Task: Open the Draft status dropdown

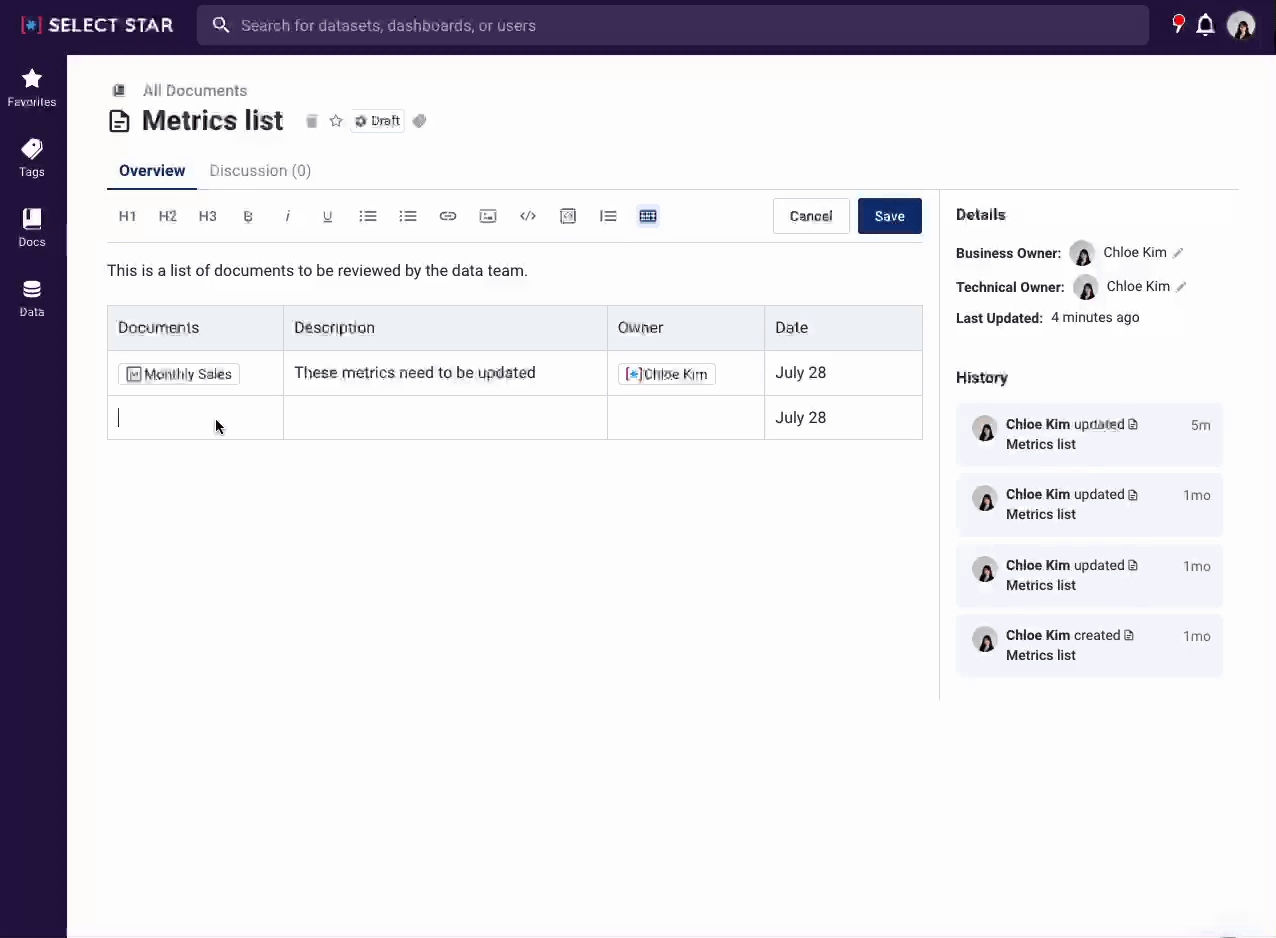Action: click(x=377, y=121)
